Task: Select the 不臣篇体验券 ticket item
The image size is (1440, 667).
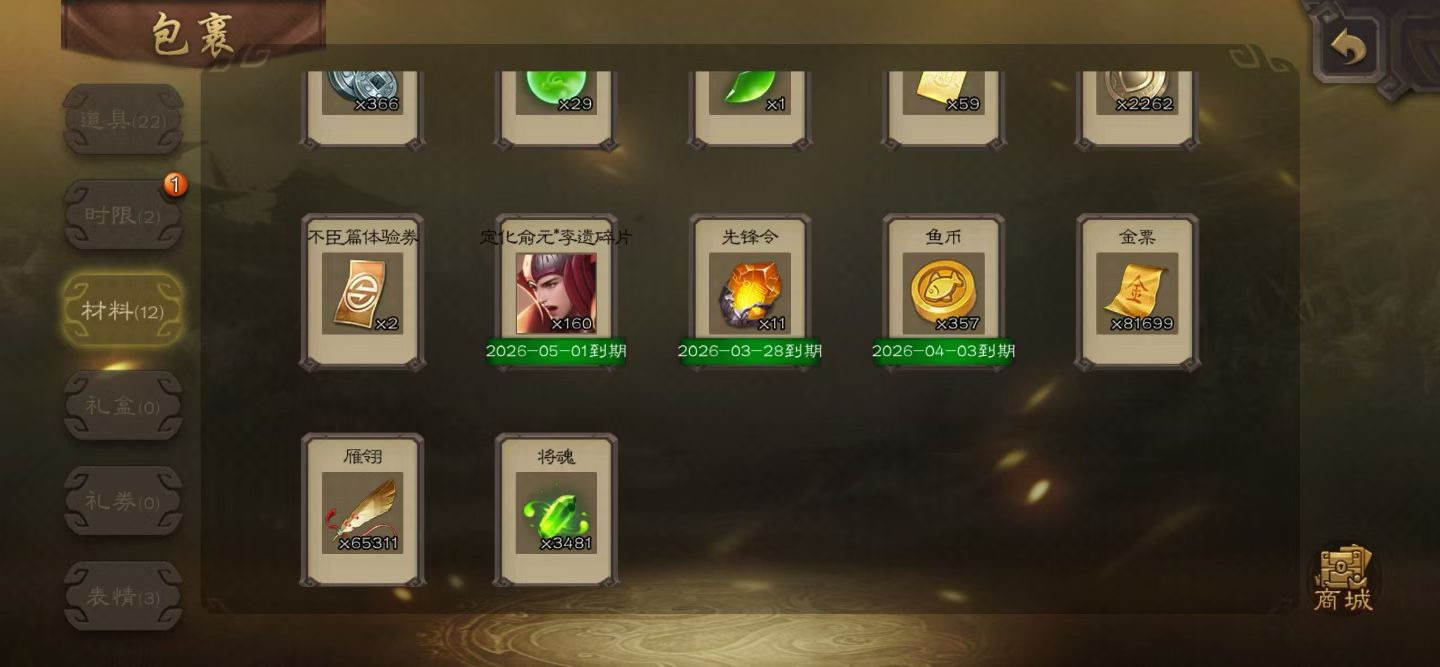Action: pos(362,292)
